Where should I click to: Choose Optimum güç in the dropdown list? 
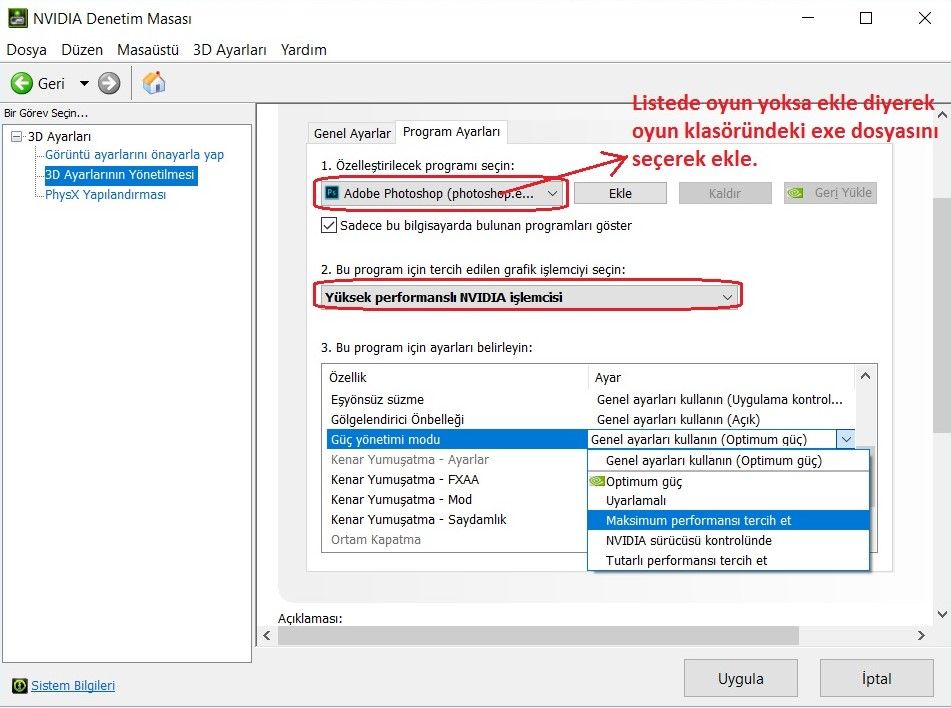(728, 482)
